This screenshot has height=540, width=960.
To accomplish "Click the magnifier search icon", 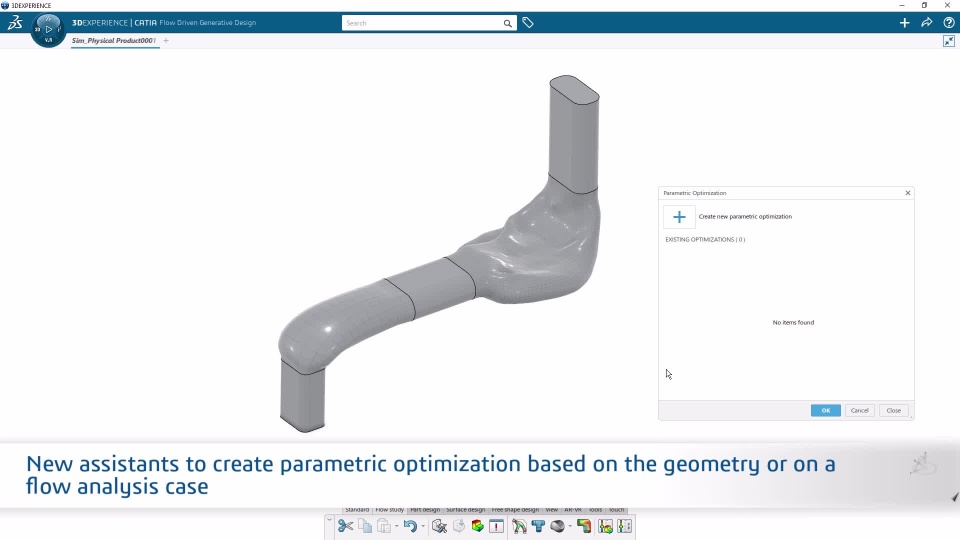I will click(508, 23).
